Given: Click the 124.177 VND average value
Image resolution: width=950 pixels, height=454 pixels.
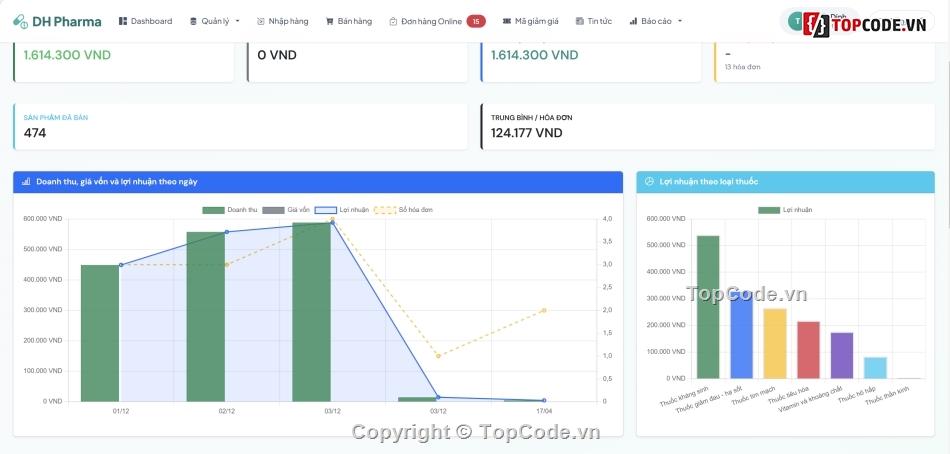Looking at the screenshot, I should 526,133.
